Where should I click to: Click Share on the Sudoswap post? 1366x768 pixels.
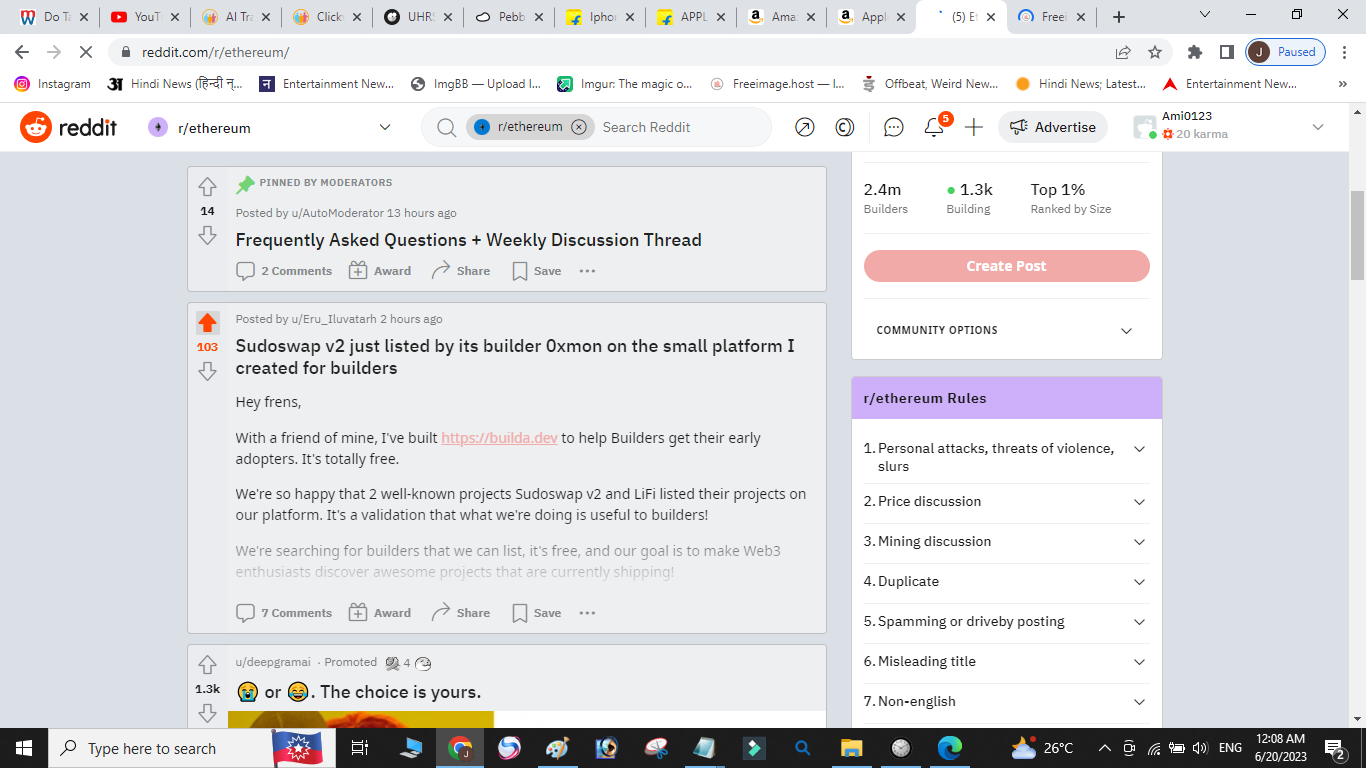(461, 613)
